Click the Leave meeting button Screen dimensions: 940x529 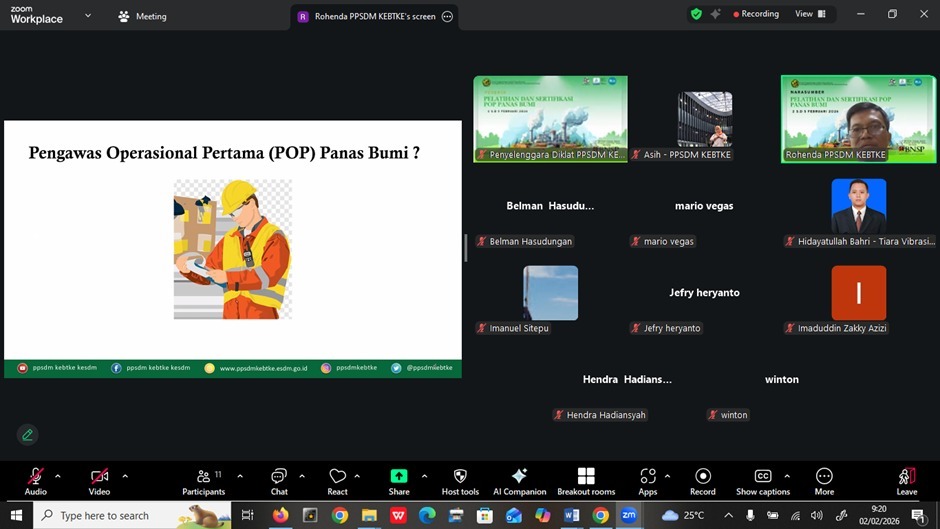coord(906,478)
